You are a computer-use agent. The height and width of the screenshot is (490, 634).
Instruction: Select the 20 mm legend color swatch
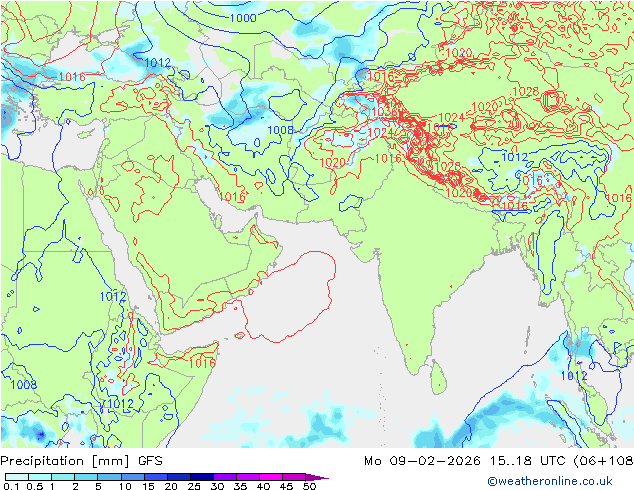point(178,477)
